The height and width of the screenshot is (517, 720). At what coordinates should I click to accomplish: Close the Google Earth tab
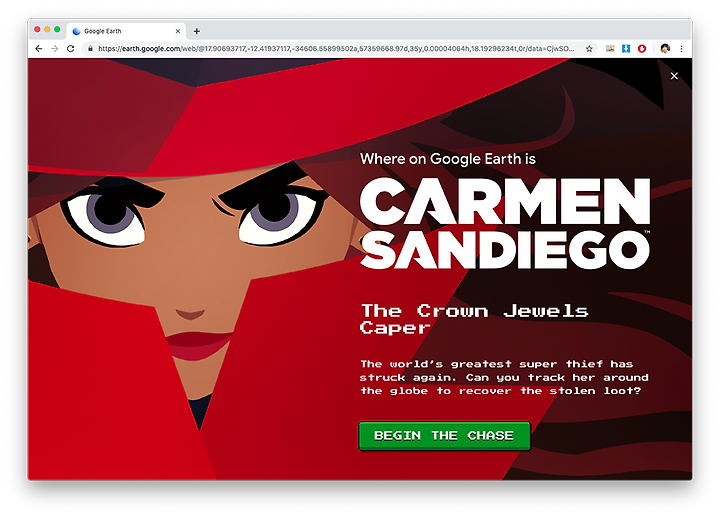point(178,31)
